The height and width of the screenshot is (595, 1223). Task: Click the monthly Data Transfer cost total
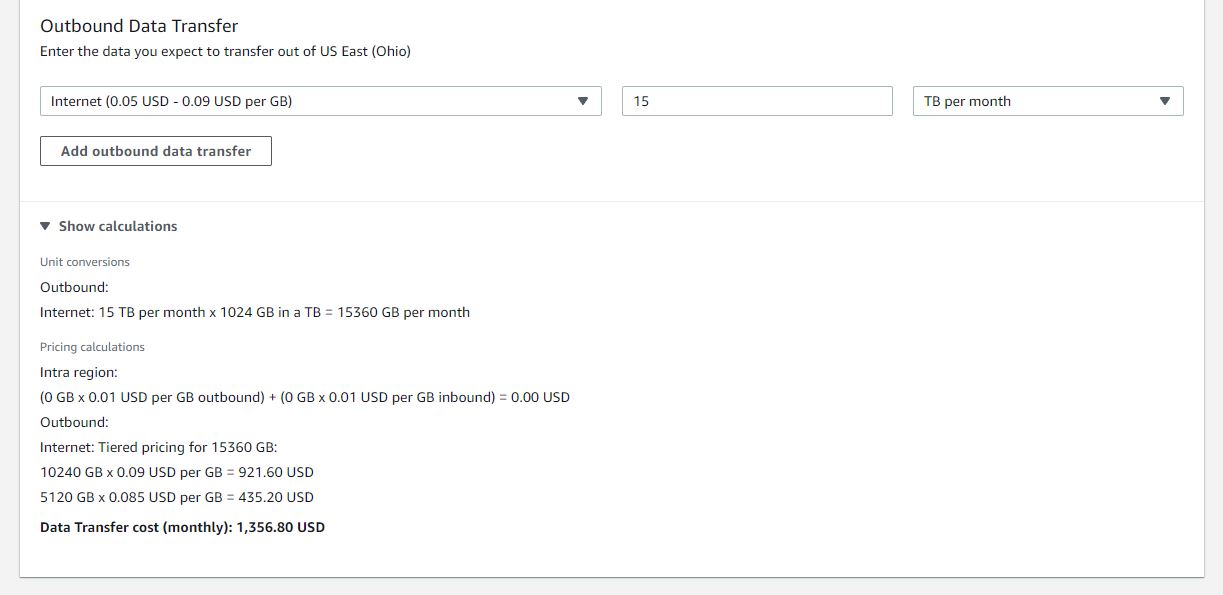(182, 527)
